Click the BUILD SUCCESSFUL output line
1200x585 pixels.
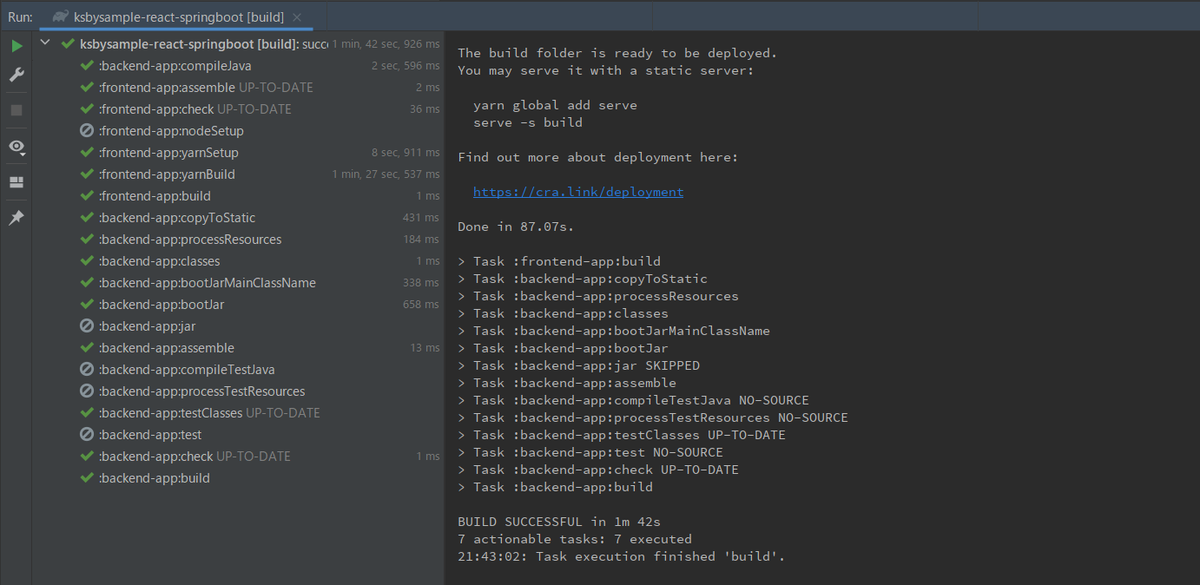[x=559, y=521]
